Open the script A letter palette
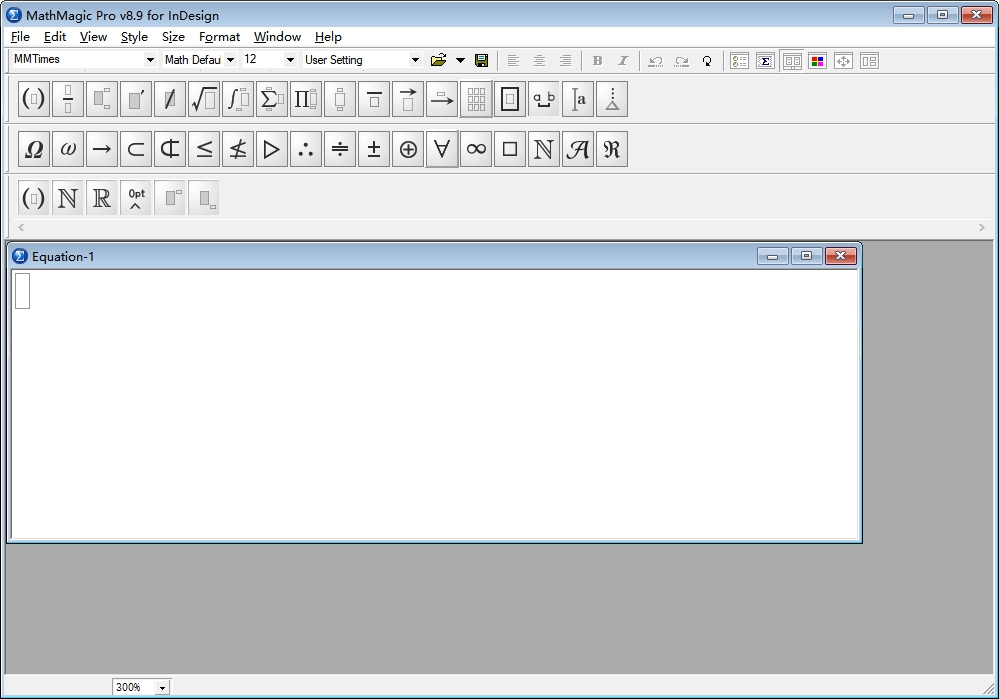This screenshot has width=999, height=699. [578, 149]
